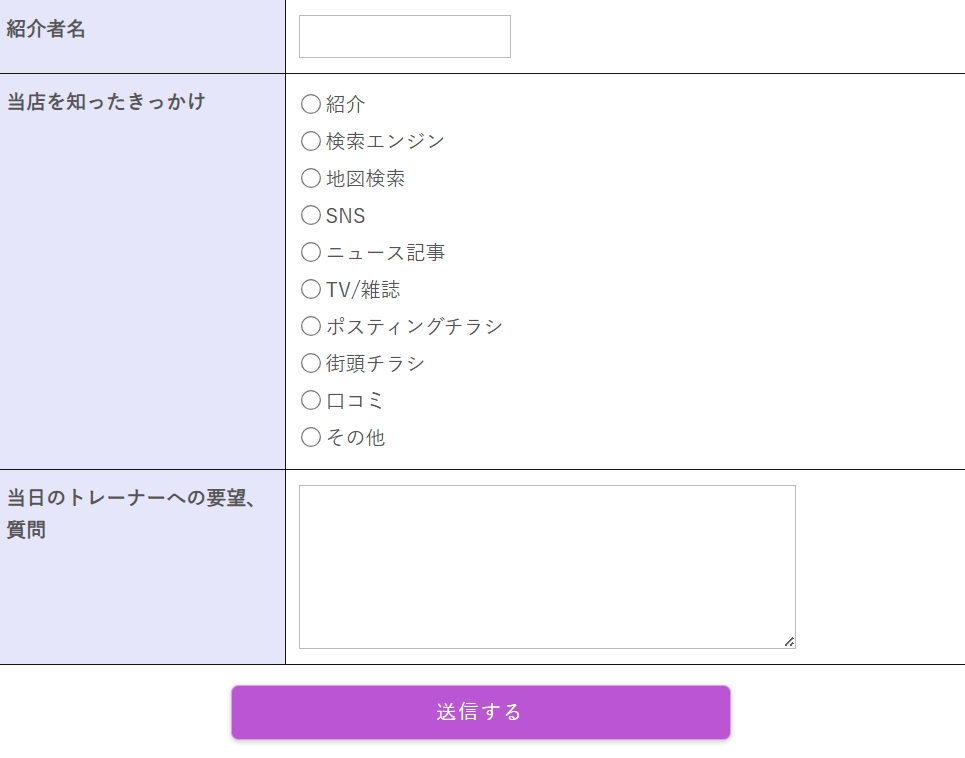Click the 検索エンジン label text
The image size is (965, 758).
[x=385, y=141]
